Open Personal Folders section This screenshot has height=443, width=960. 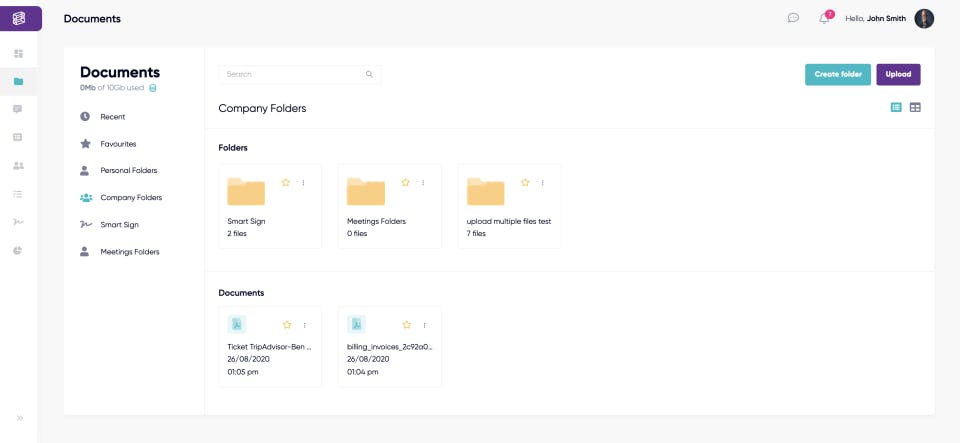(x=128, y=171)
